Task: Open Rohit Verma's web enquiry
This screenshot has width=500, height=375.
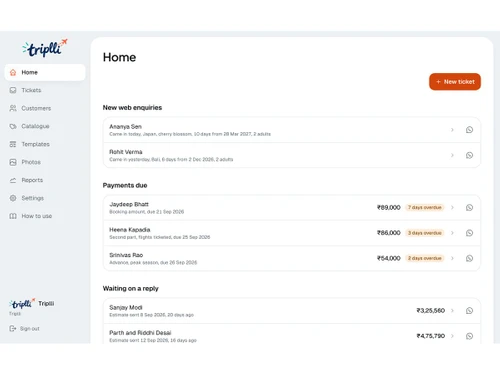Action: click(x=292, y=155)
